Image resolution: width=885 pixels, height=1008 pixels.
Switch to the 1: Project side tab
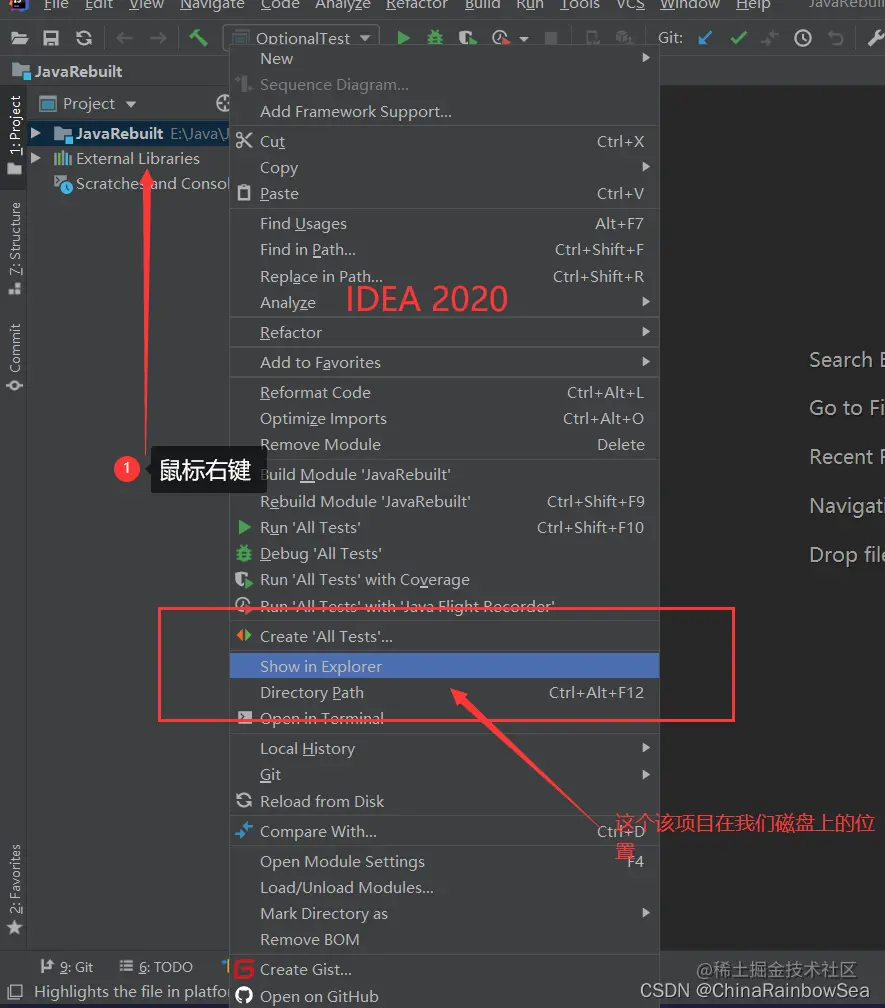(x=14, y=136)
